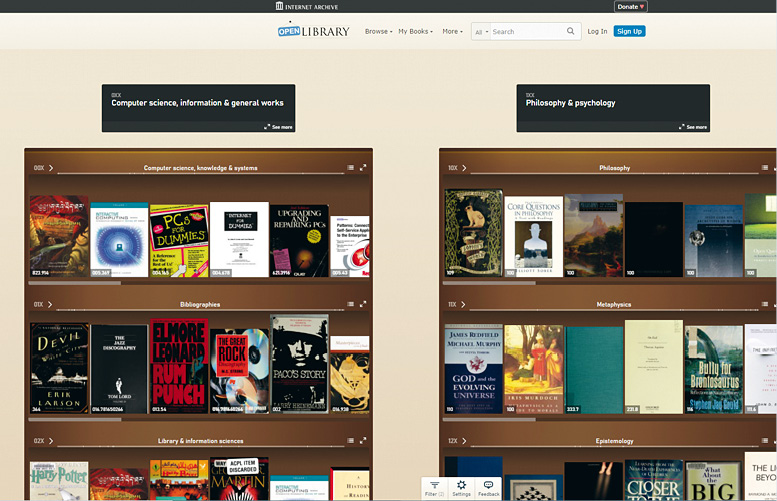Open the Feedback speech bubble
Screen dimensions: 777x501
[x=488, y=488]
